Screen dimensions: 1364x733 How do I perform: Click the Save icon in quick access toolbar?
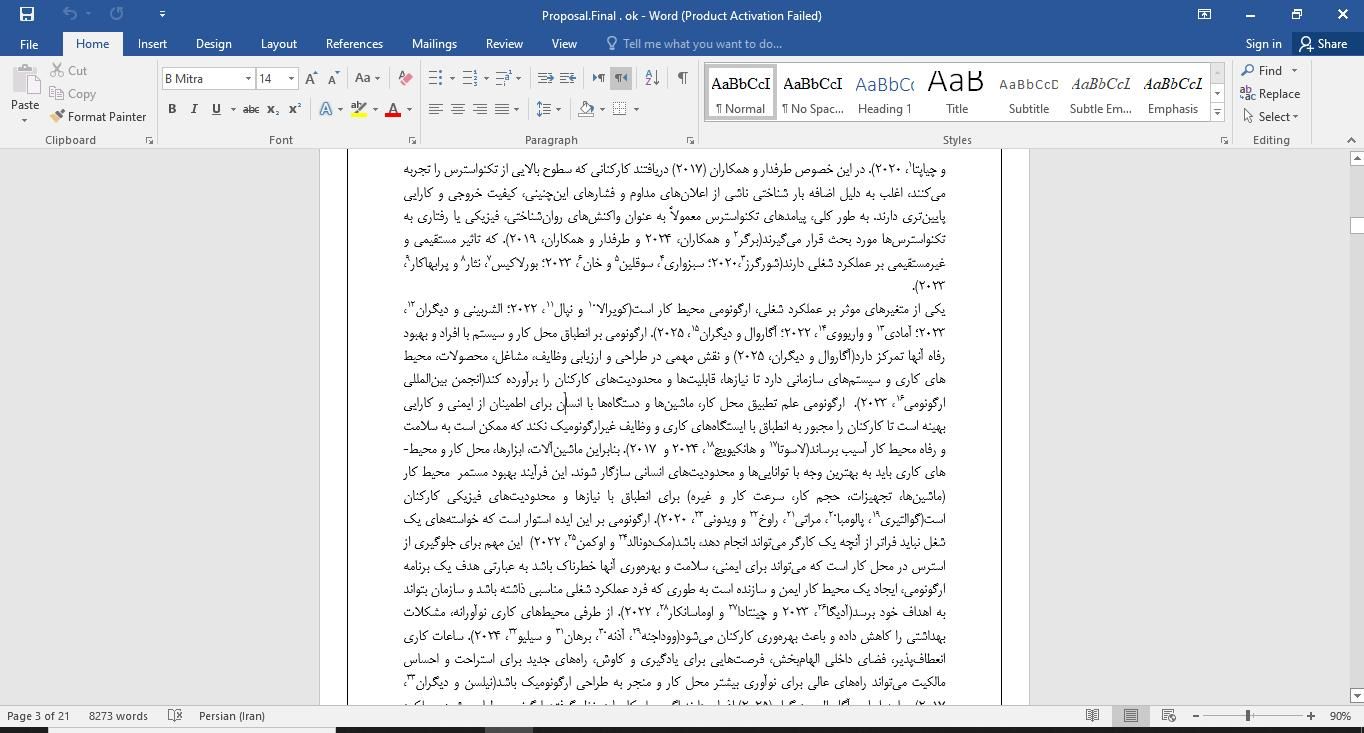[27, 14]
